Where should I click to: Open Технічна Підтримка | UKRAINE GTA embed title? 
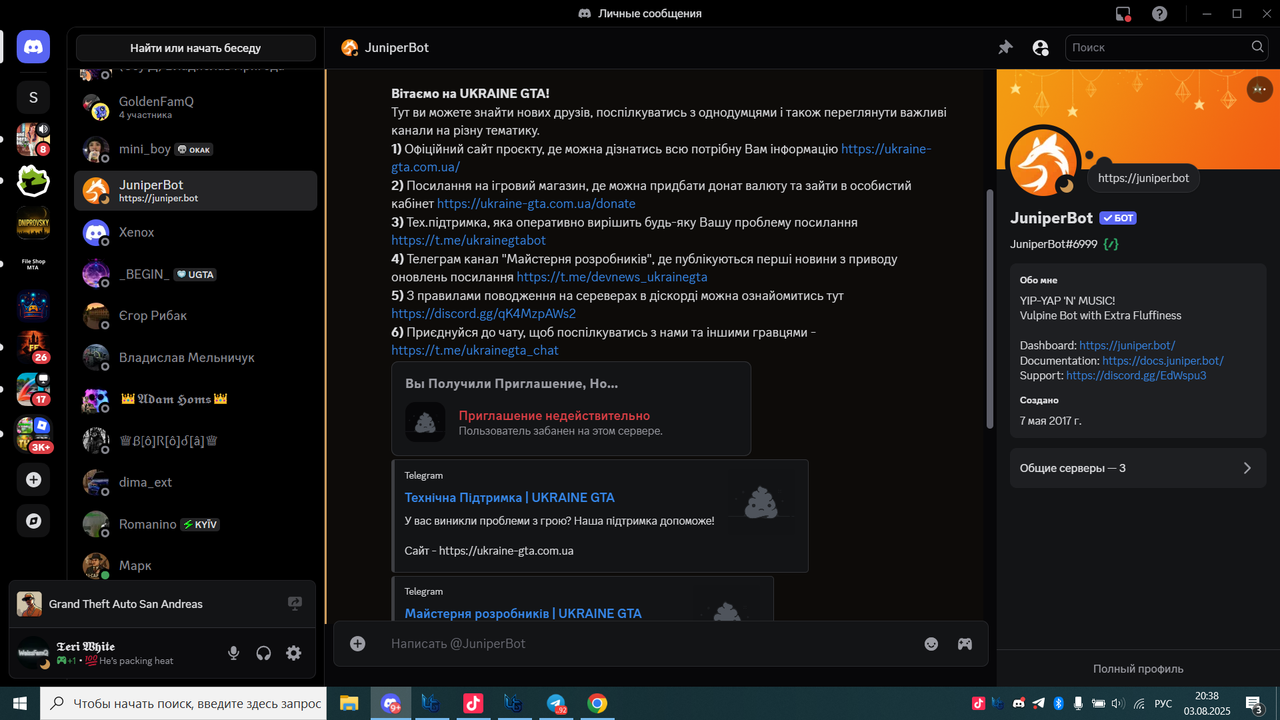pos(509,497)
